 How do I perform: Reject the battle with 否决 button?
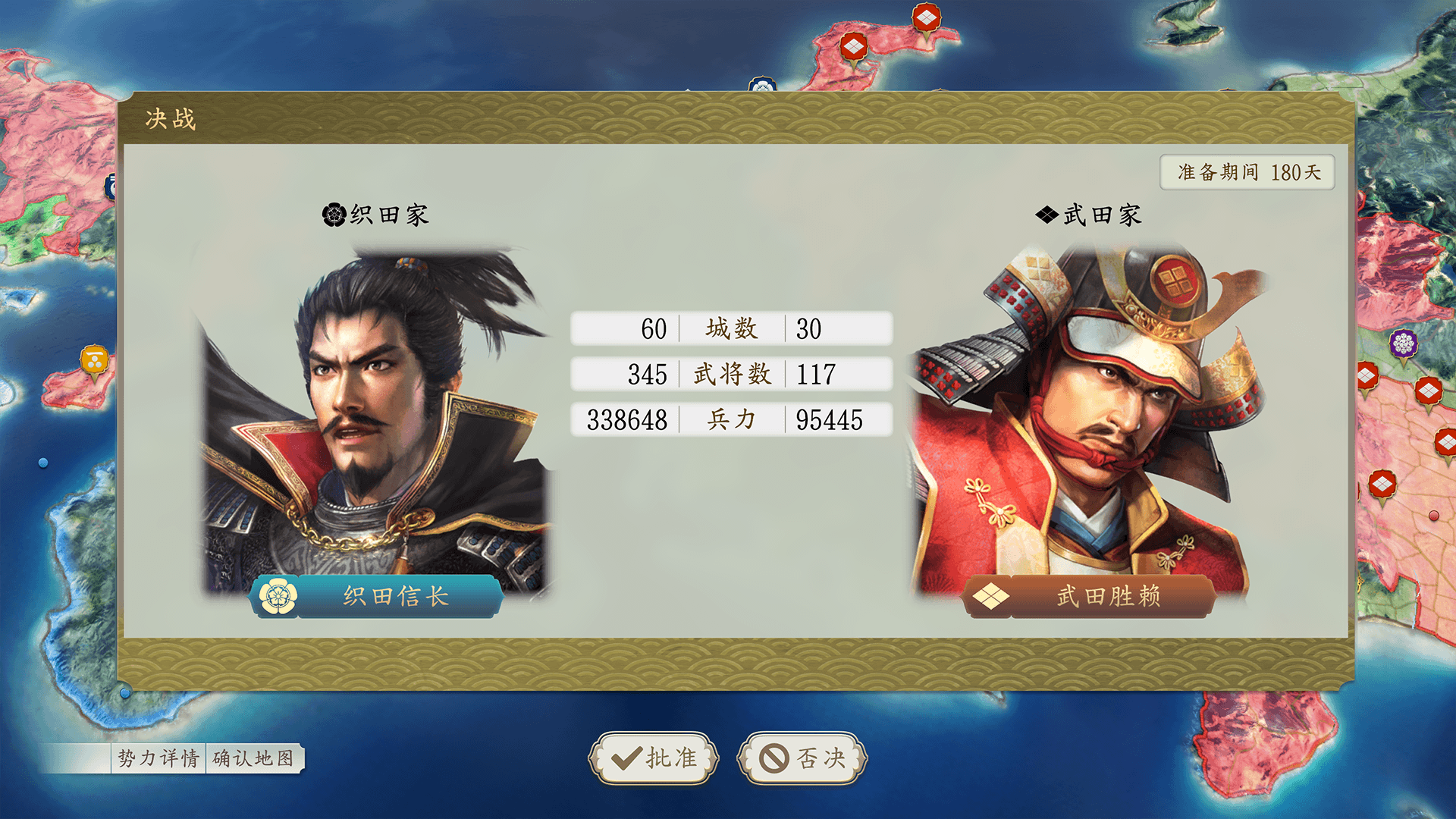[802, 758]
